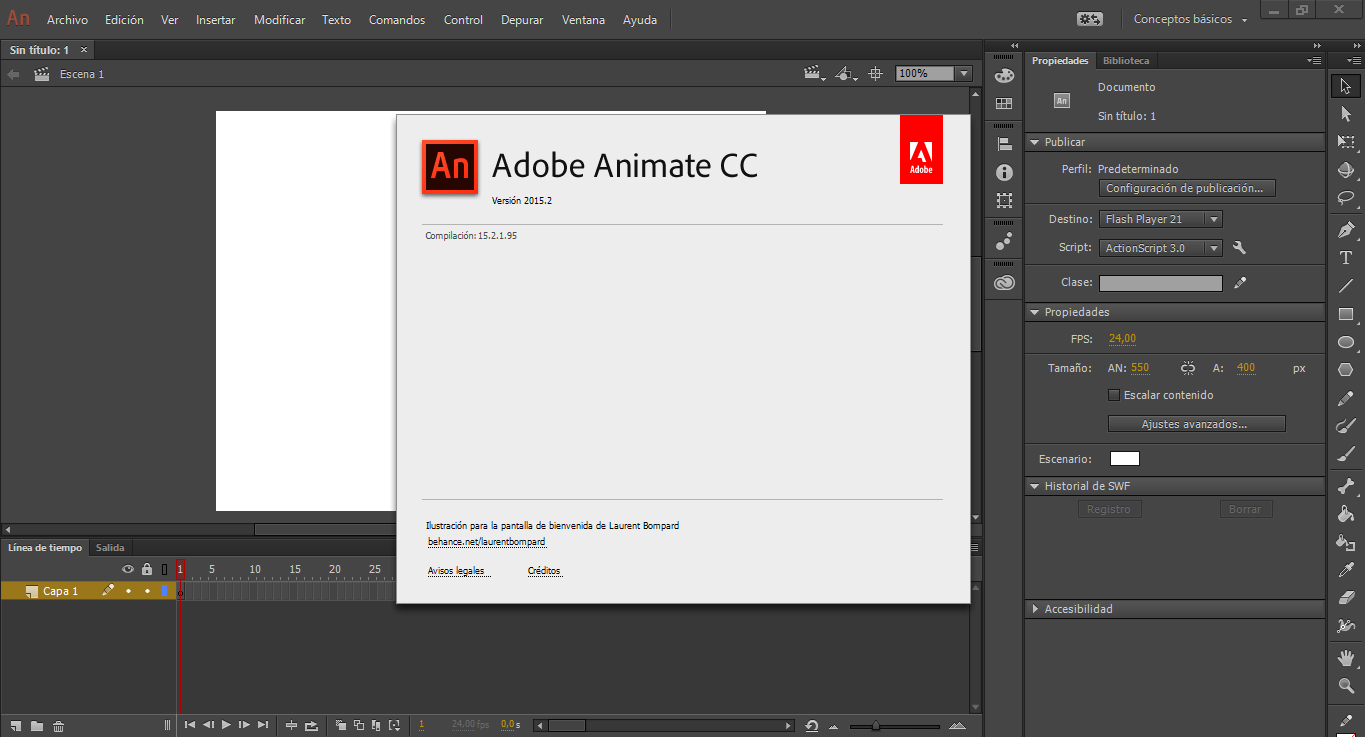Screen dimensions: 1365x737
Task: Toggle loop playback in timeline
Action: [311, 725]
